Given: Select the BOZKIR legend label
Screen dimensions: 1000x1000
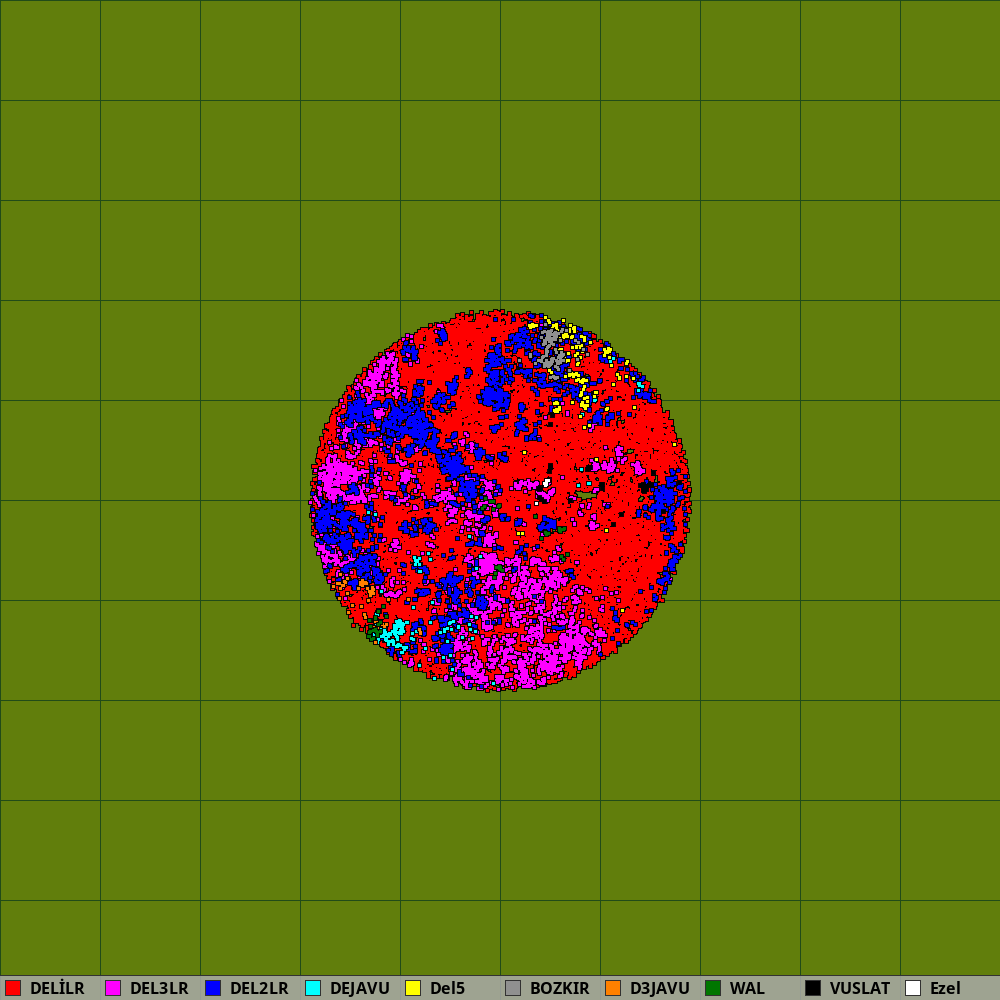Looking at the screenshot, I should click(x=559, y=988).
